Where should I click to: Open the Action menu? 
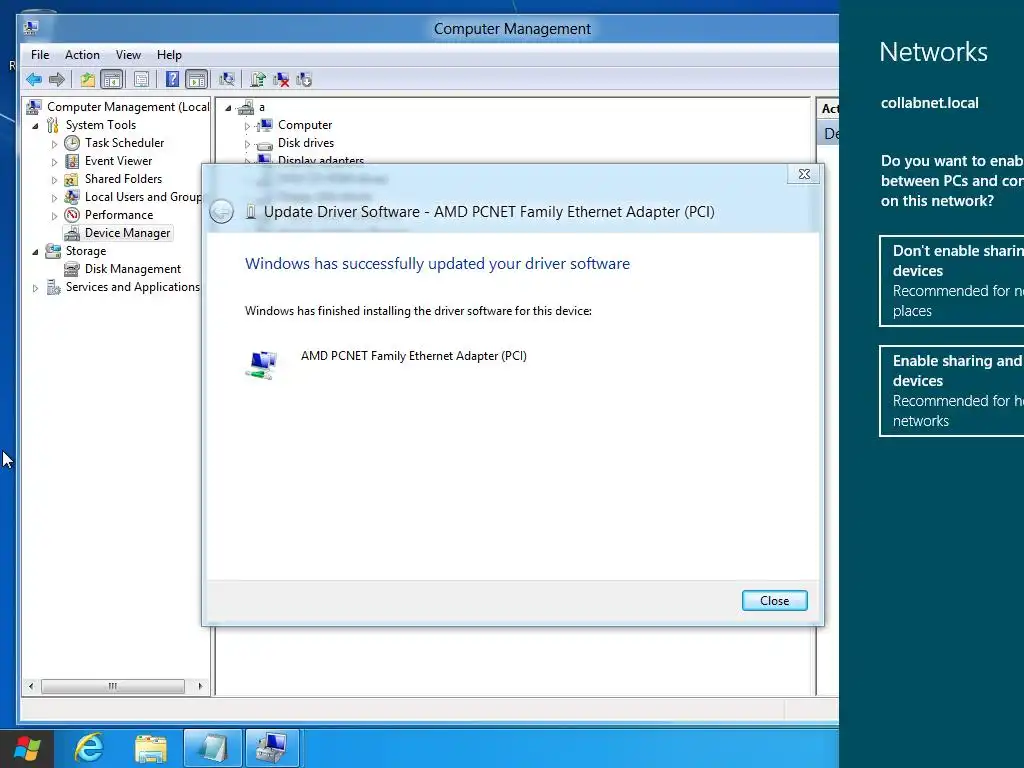coord(82,55)
